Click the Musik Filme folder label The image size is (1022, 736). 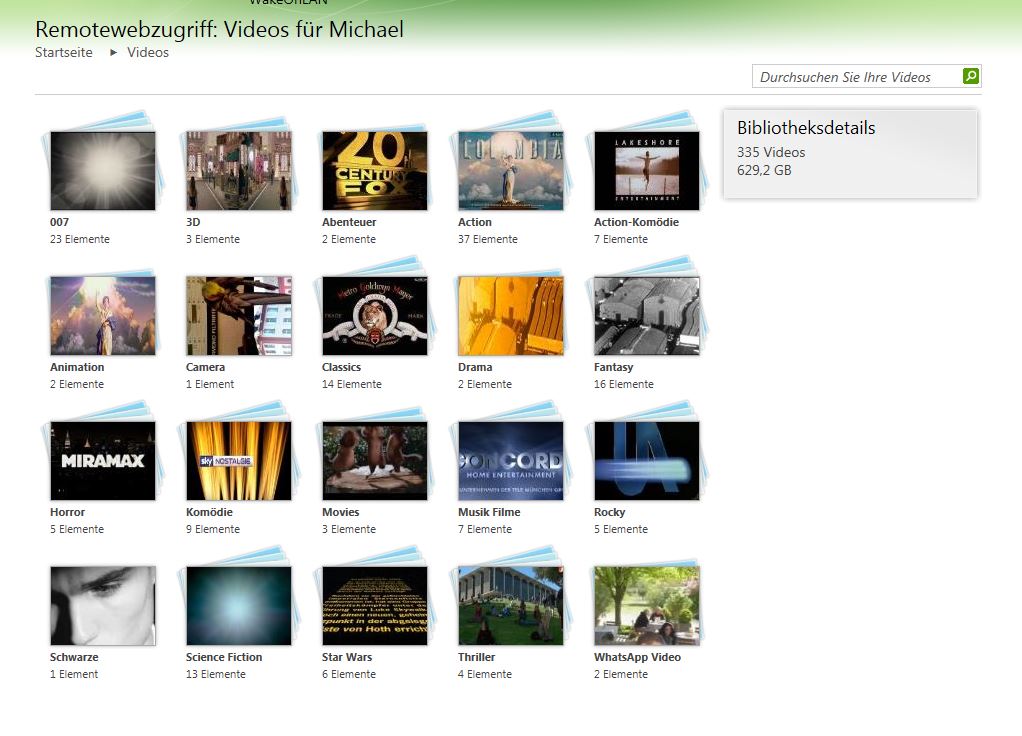[x=489, y=512]
